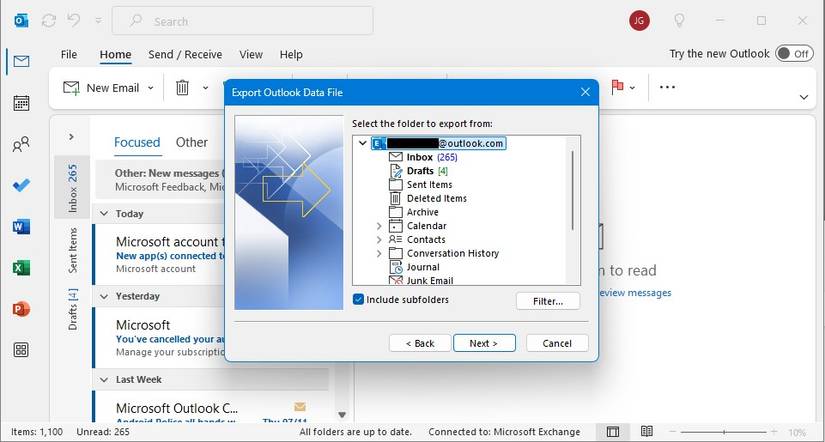Collapse the outlook.com account node
Viewport: 825px width, 442px height.
pos(361,143)
